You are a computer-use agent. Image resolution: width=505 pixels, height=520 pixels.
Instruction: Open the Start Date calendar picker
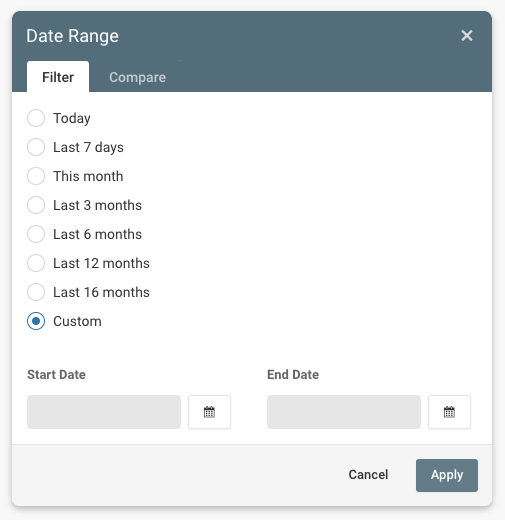tap(209, 412)
